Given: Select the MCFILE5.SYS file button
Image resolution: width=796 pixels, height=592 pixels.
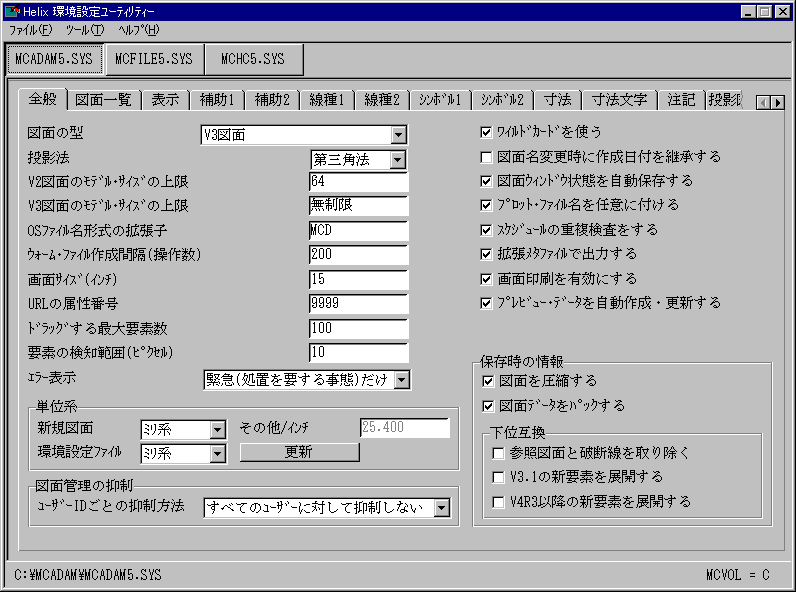Looking at the screenshot, I should click(154, 59).
